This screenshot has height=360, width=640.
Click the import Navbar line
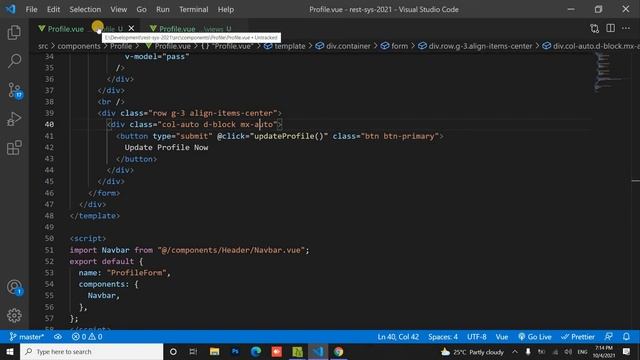[189, 250]
